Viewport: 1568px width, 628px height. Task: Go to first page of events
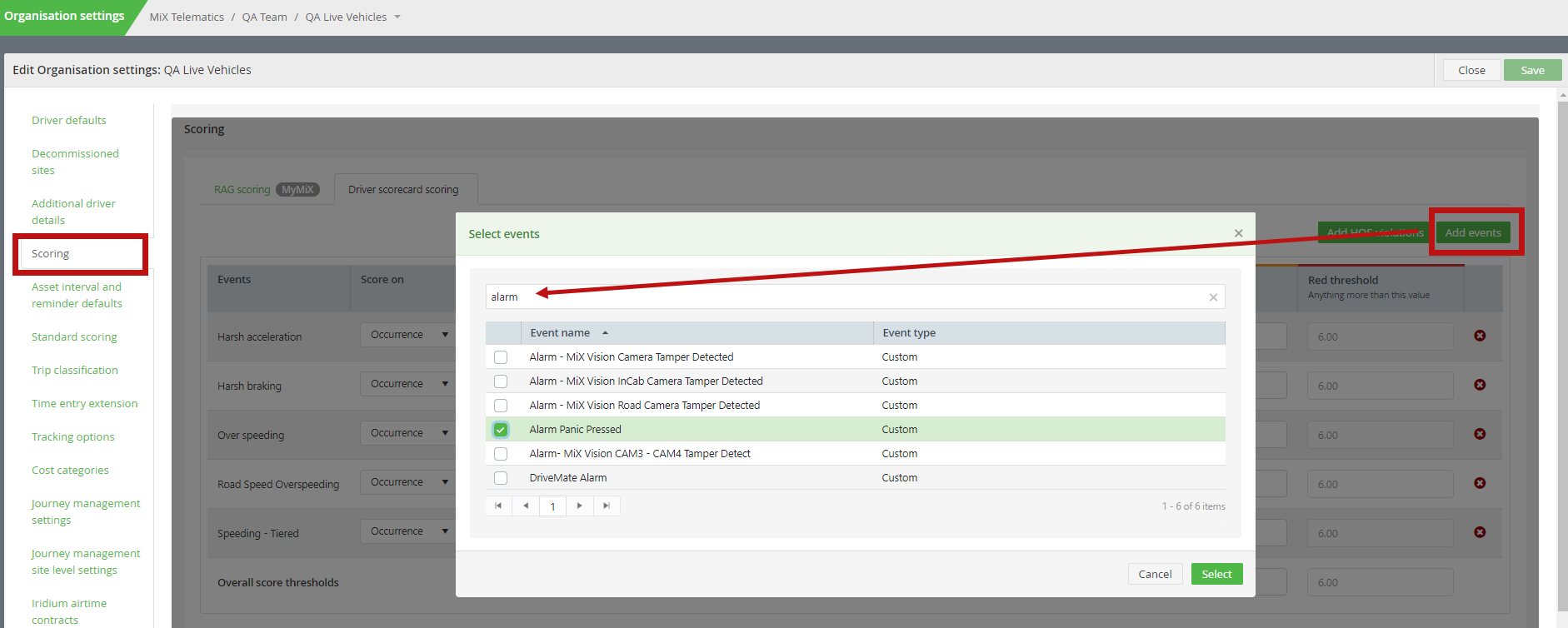coord(498,506)
